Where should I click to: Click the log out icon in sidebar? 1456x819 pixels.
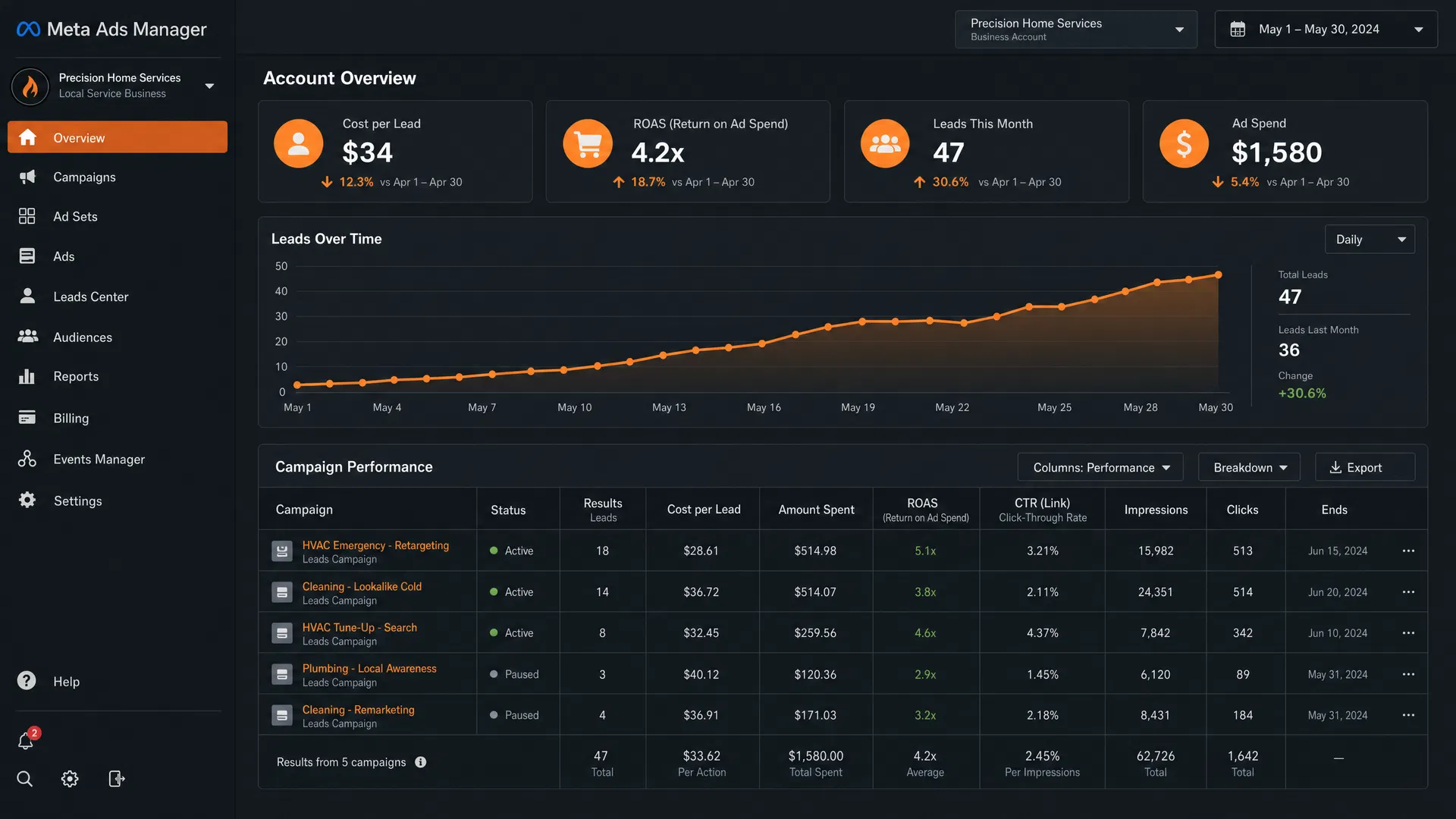(x=117, y=779)
